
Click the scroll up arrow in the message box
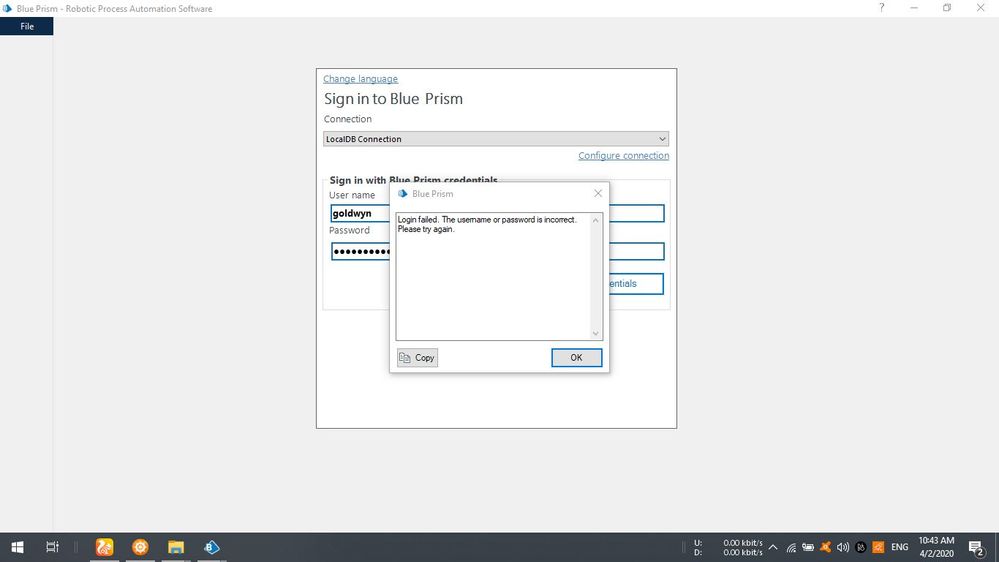(596, 220)
